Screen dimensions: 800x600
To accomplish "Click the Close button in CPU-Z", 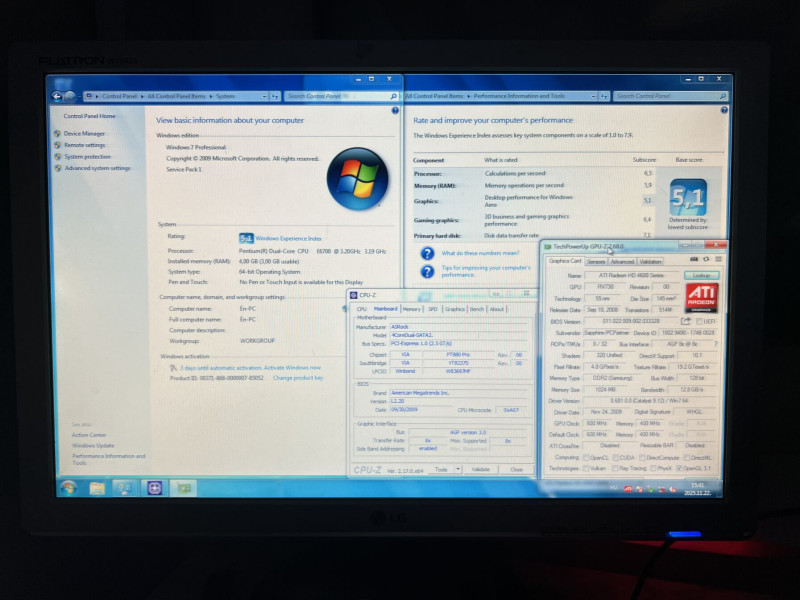I will 516,469.
